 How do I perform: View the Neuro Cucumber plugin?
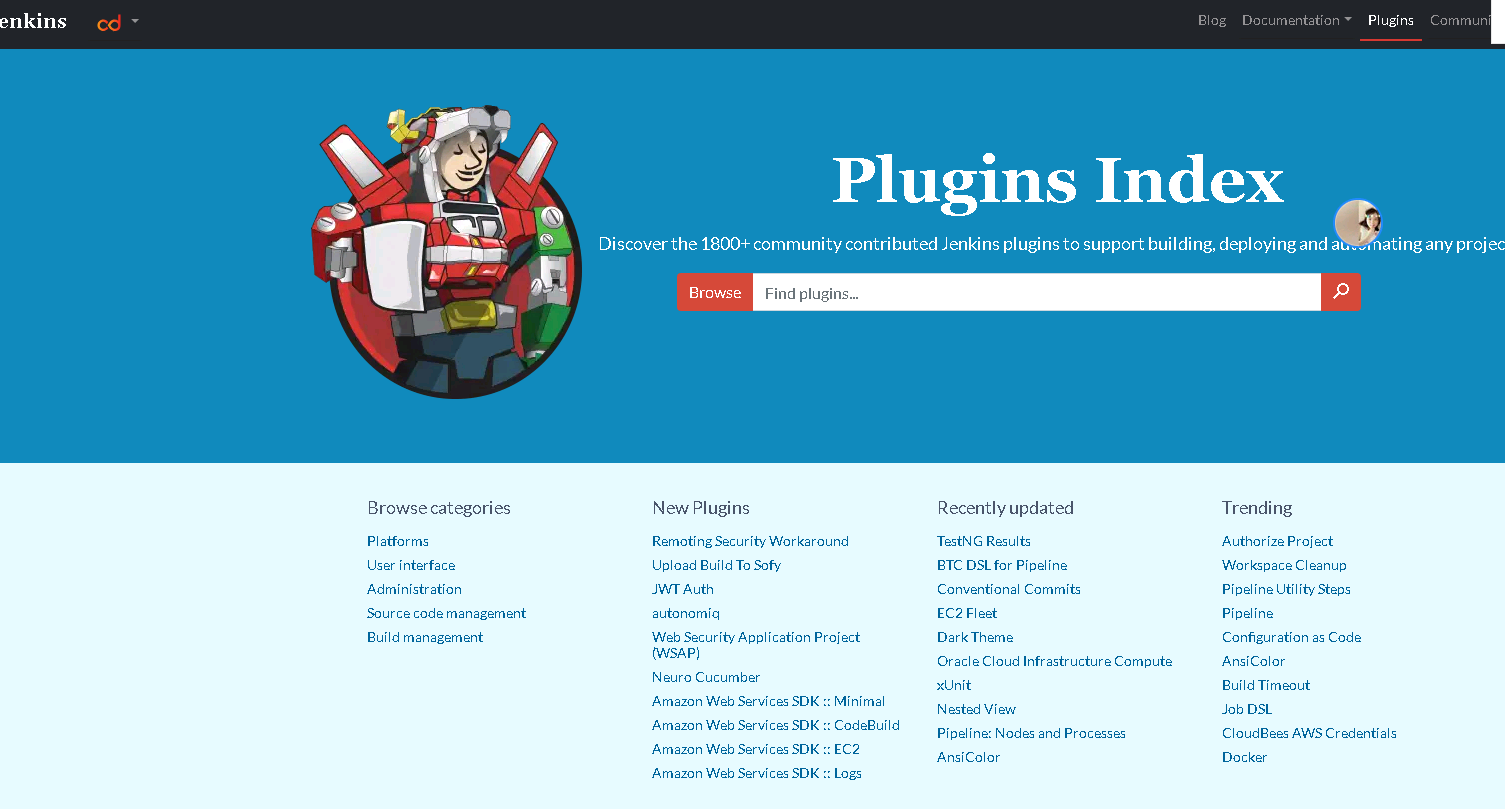click(x=706, y=677)
